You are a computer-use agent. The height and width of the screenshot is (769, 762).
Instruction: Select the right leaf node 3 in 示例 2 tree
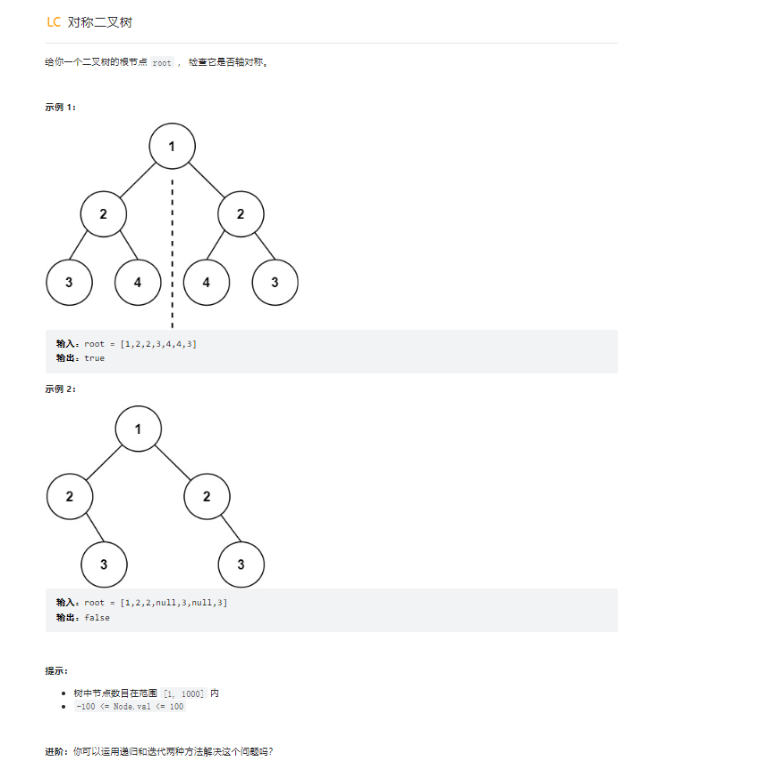241,564
